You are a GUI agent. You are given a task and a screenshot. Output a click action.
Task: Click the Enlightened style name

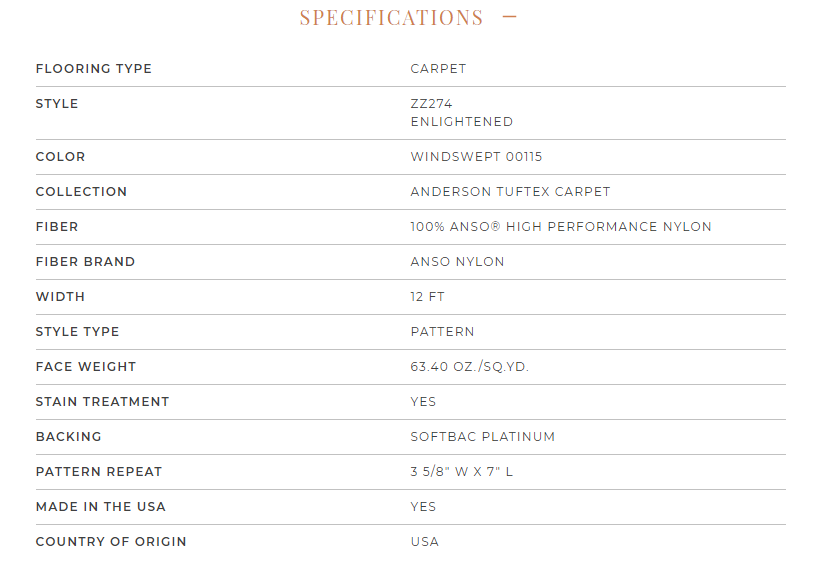[461, 122]
